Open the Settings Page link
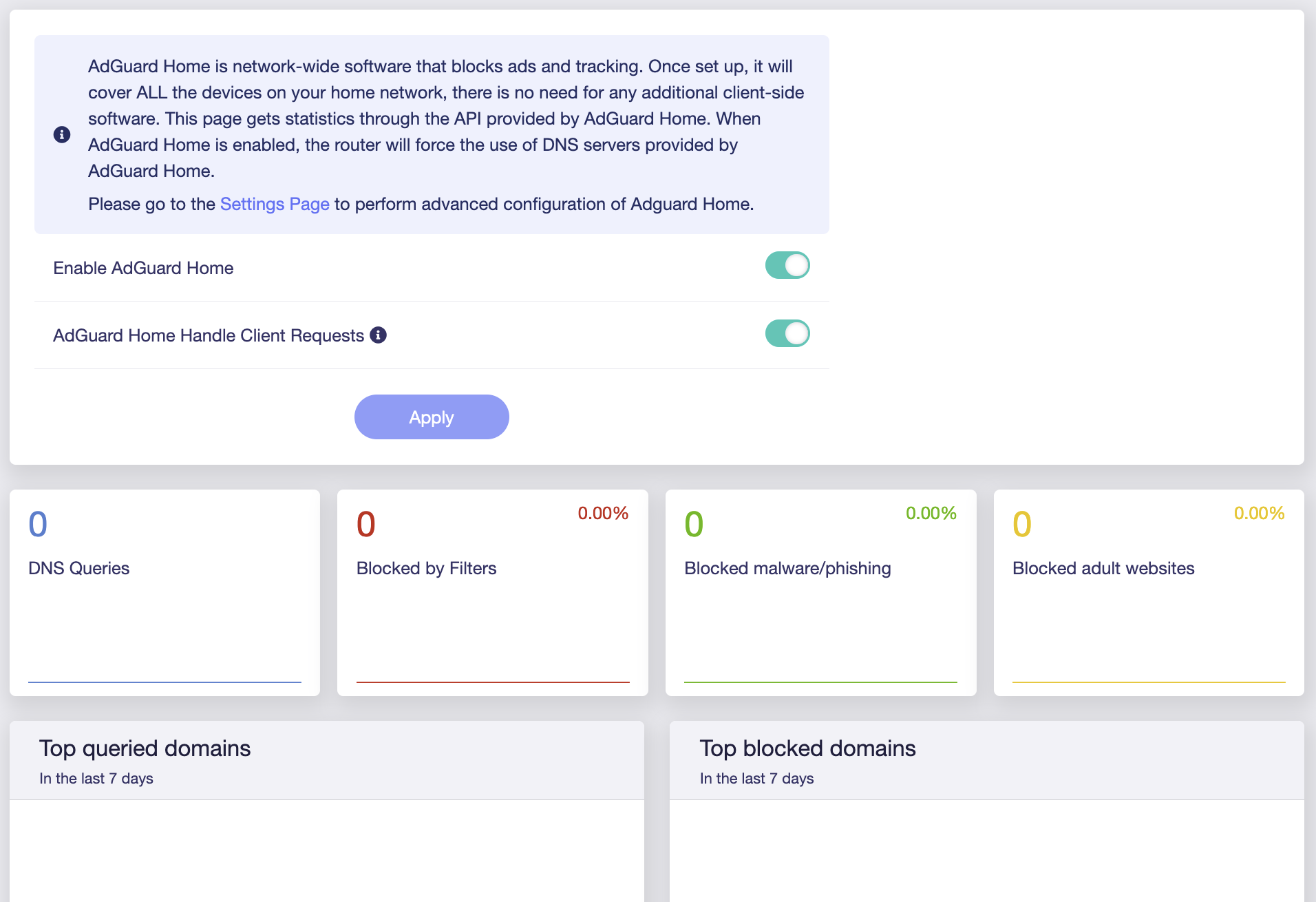 point(275,204)
